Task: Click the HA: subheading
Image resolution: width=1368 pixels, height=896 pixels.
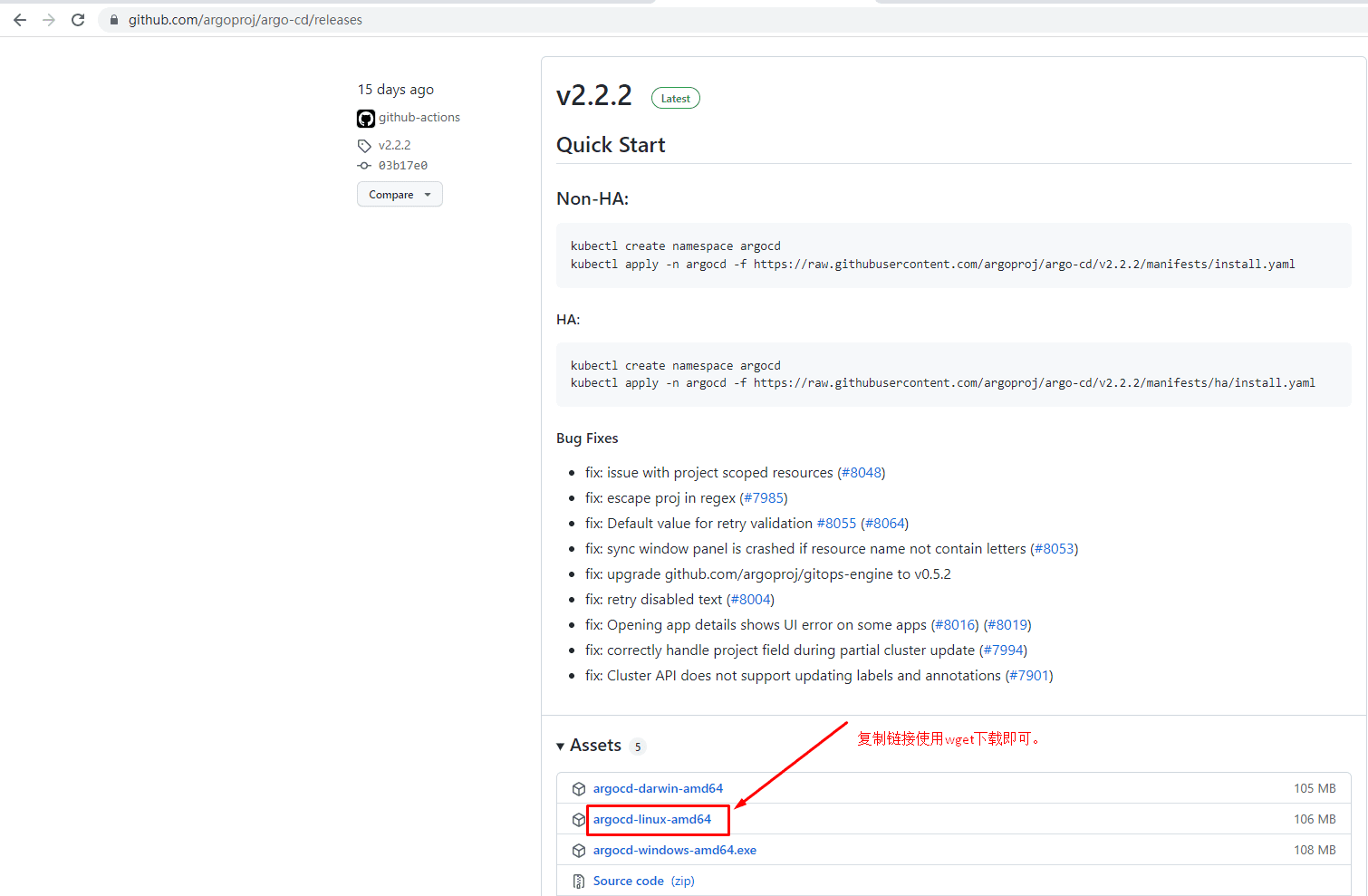Action: 568,320
